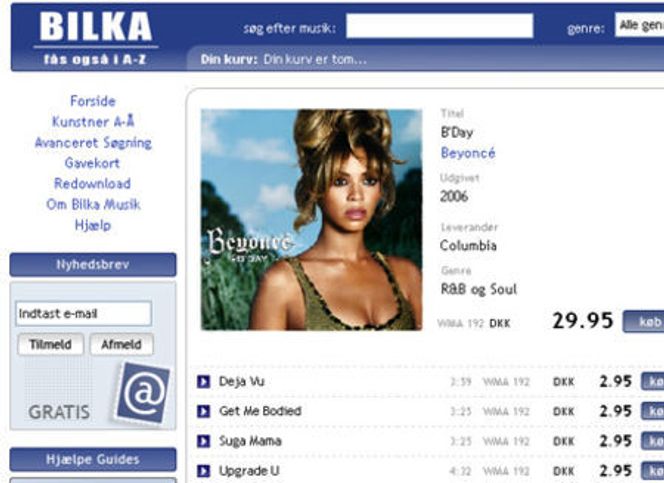Play the Deja Vu track preview

click(204, 382)
